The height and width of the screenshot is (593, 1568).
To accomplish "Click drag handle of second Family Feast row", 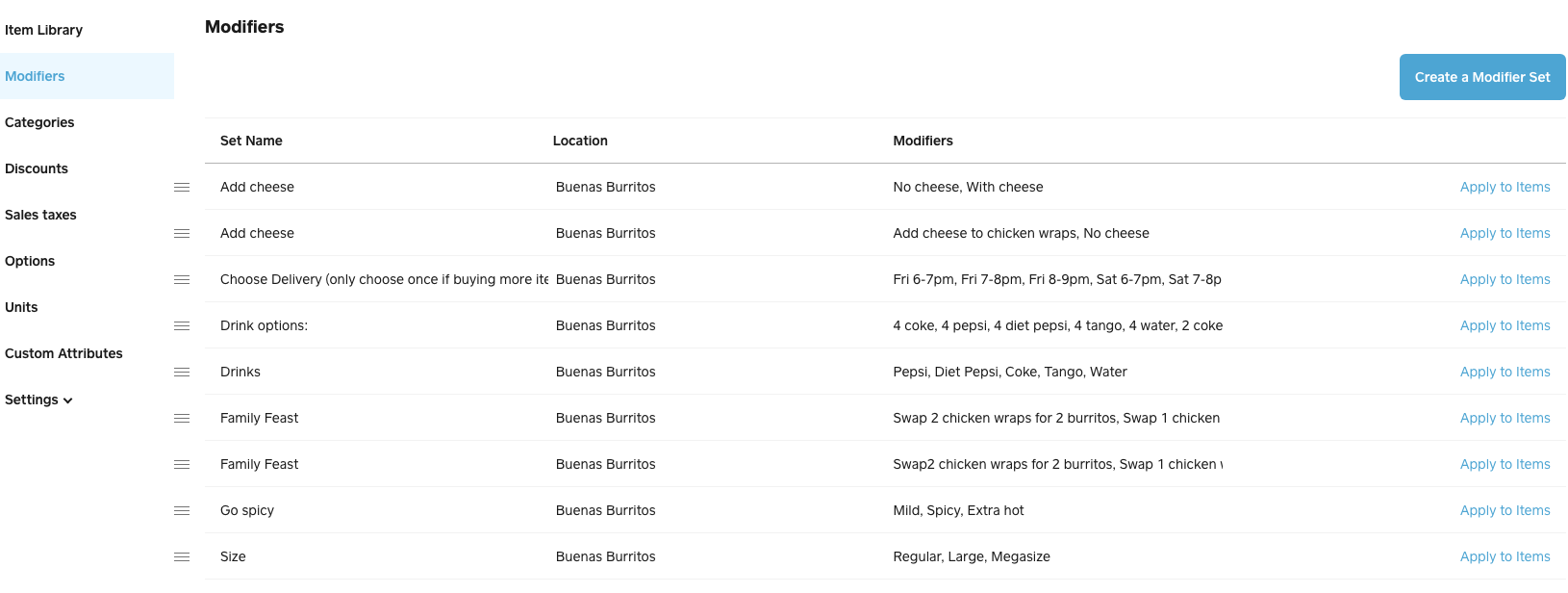I will point(182,464).
